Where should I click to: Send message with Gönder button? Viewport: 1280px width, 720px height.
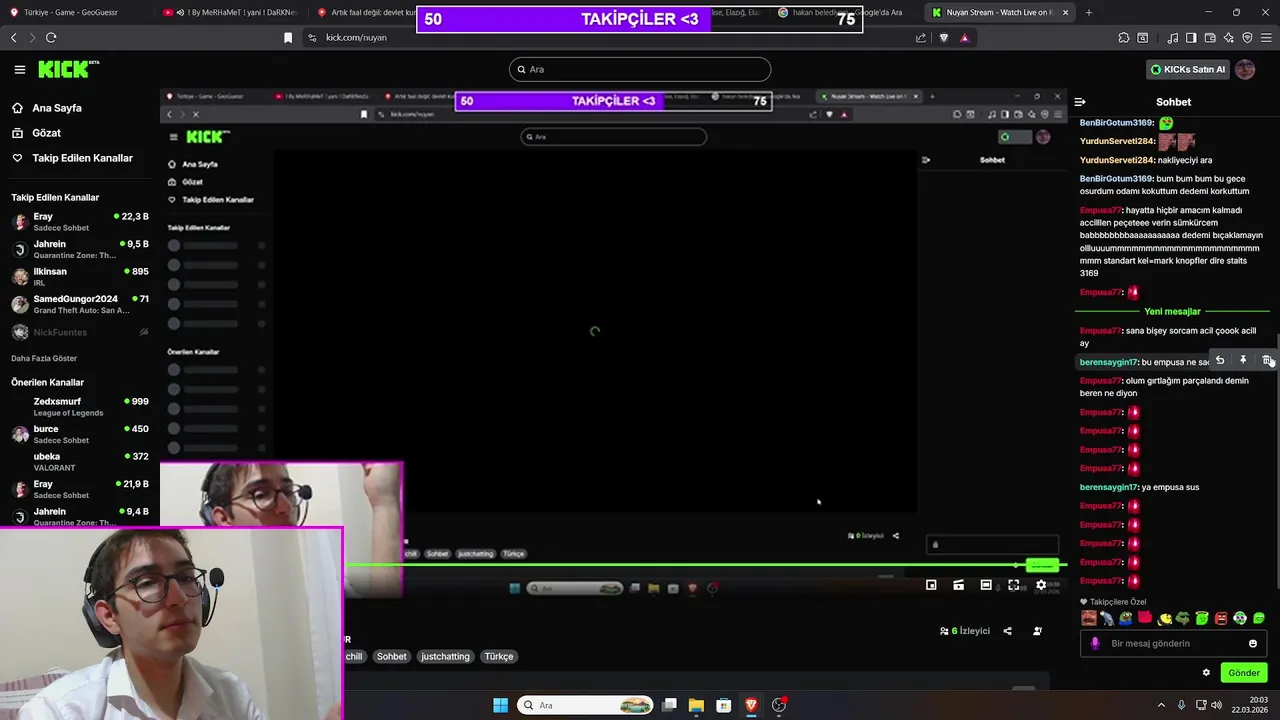point(1244,673)
